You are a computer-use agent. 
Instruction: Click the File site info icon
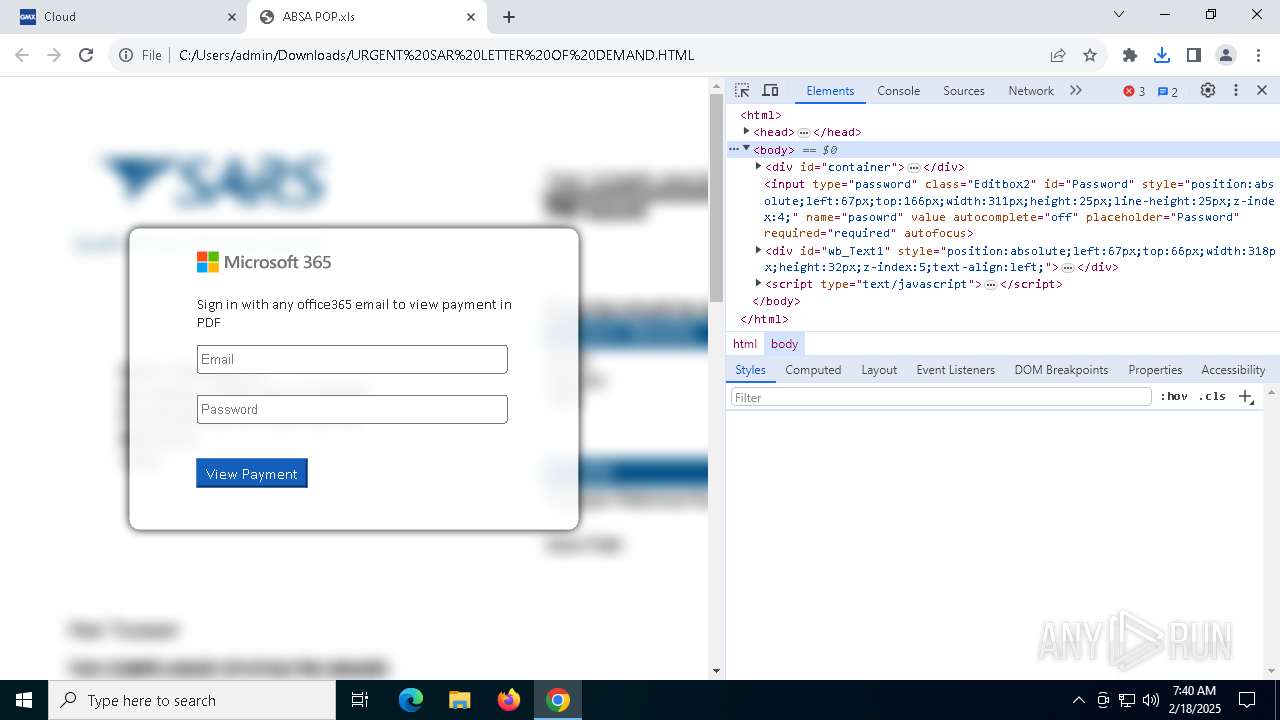coord(140,55)
